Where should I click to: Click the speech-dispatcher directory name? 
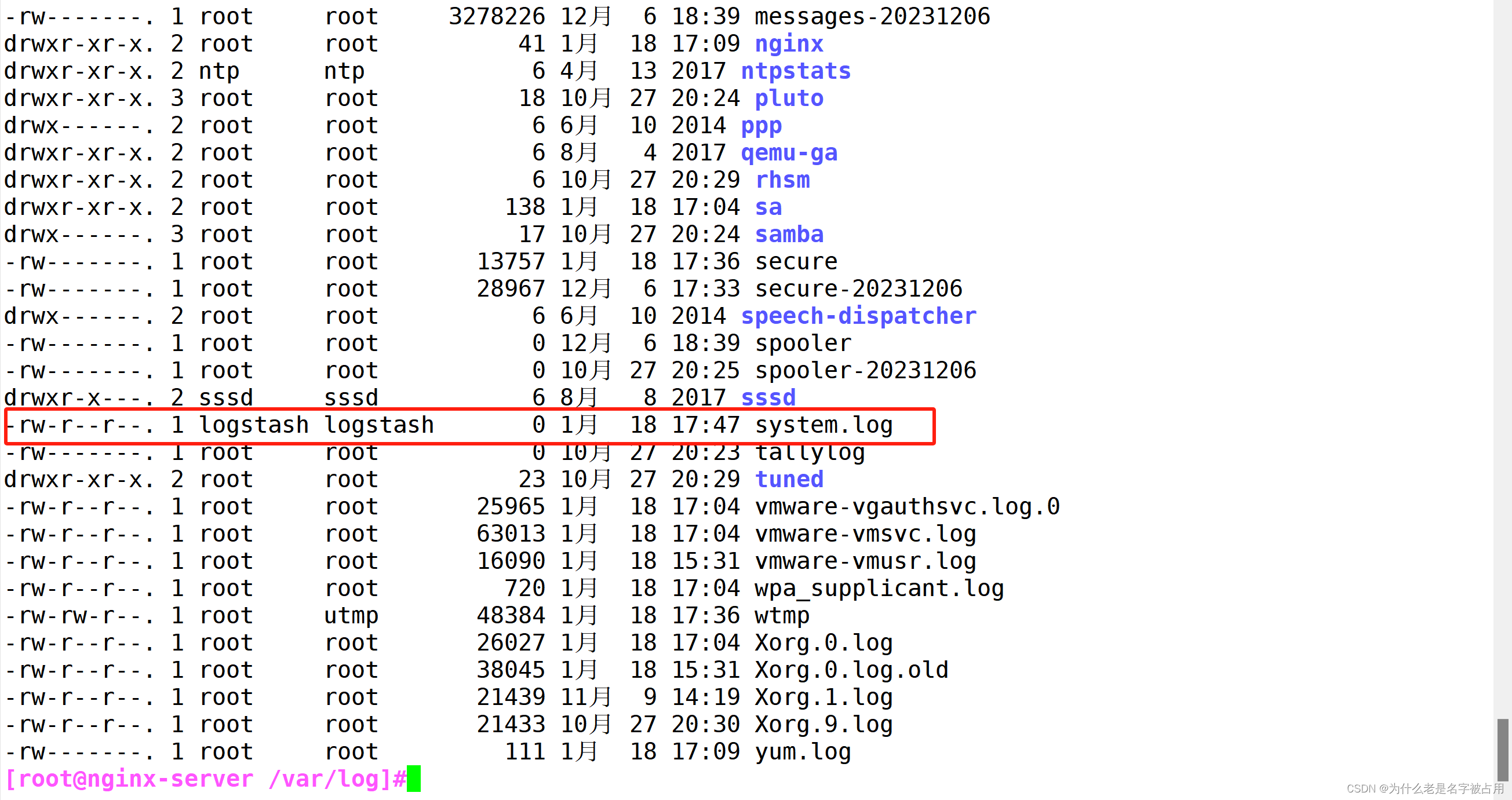click(x=858, y=316)
